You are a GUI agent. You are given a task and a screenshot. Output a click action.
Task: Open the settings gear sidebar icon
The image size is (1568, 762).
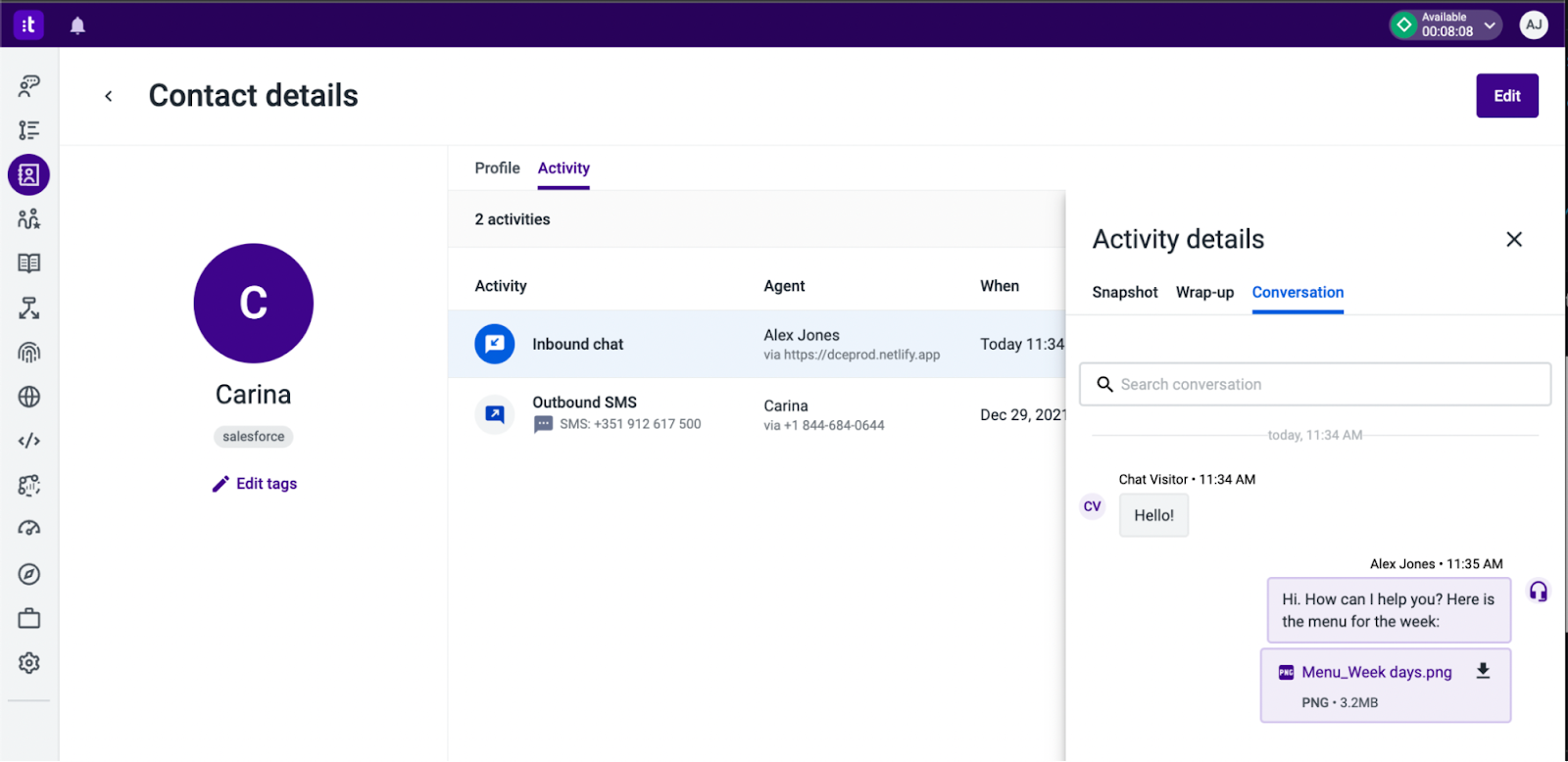(29, 663)
